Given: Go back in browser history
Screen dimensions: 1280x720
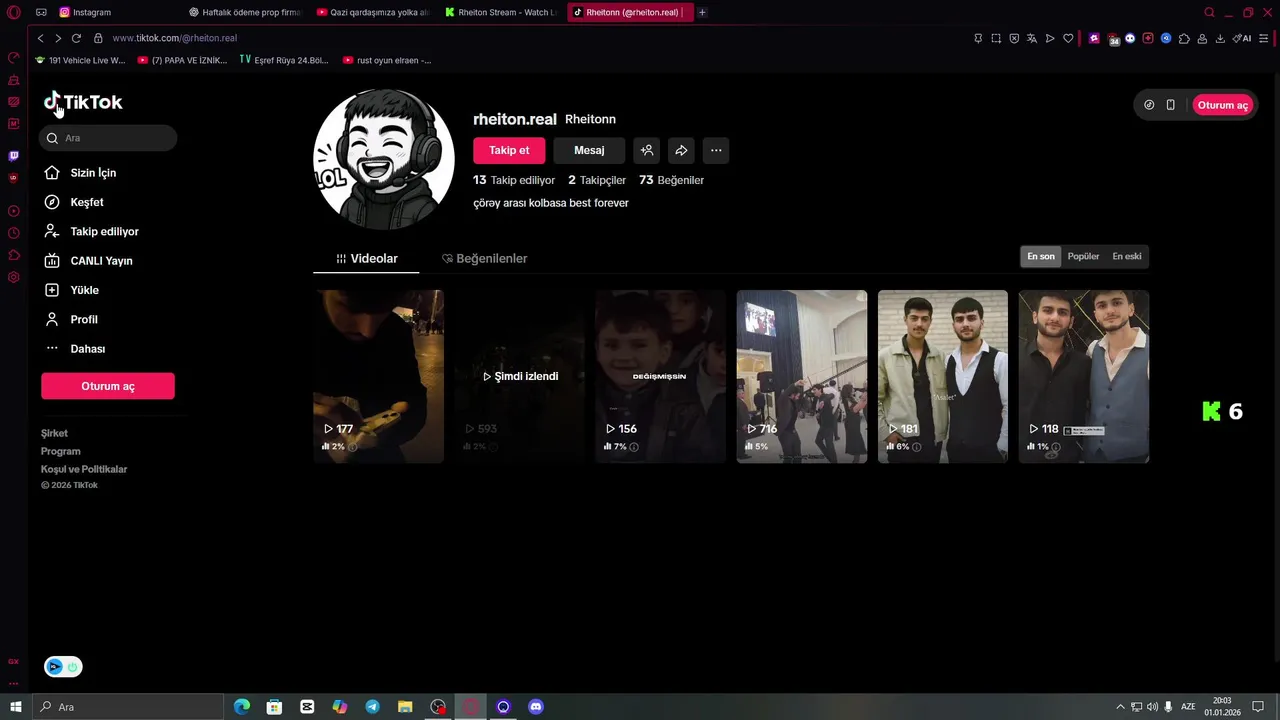Looking at the screenshot, I should pyautogui.click(x=40, y=38).
